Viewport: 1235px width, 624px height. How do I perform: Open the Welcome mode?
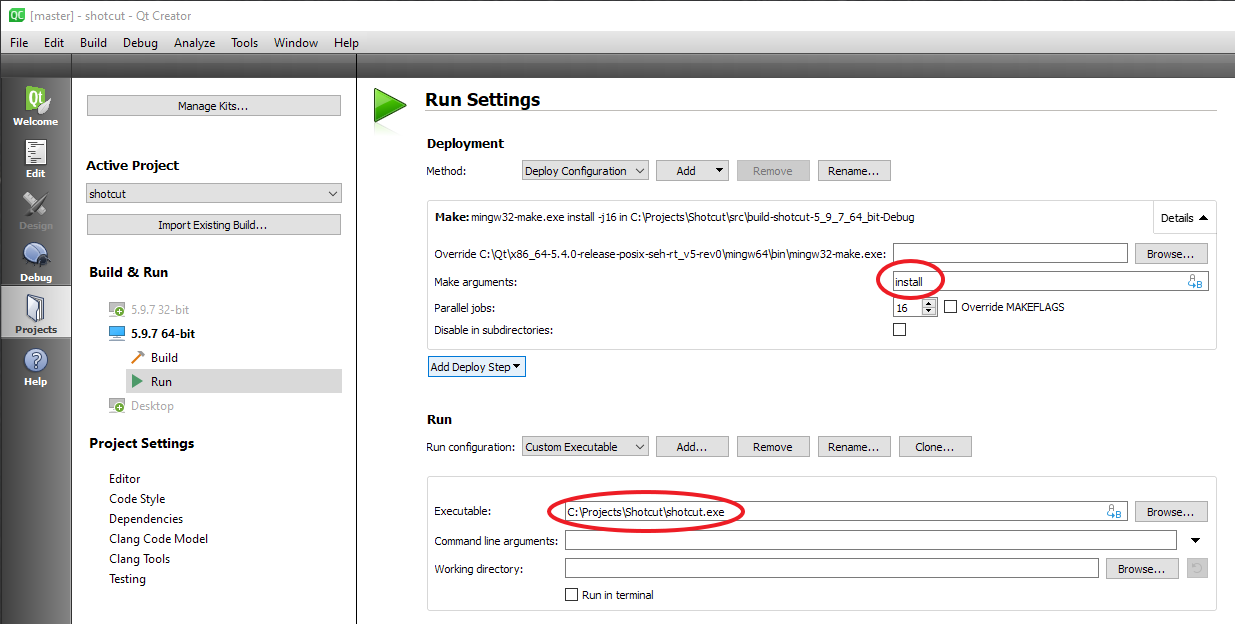coord(35,105)
